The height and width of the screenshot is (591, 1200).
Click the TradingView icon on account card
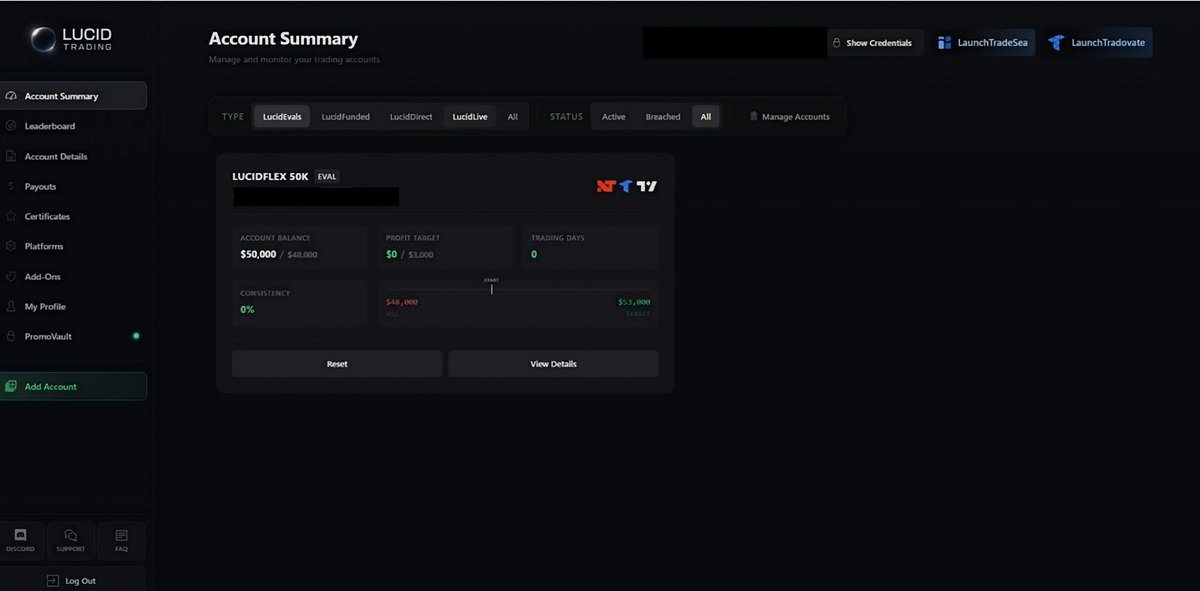click(x=647, y=186)
